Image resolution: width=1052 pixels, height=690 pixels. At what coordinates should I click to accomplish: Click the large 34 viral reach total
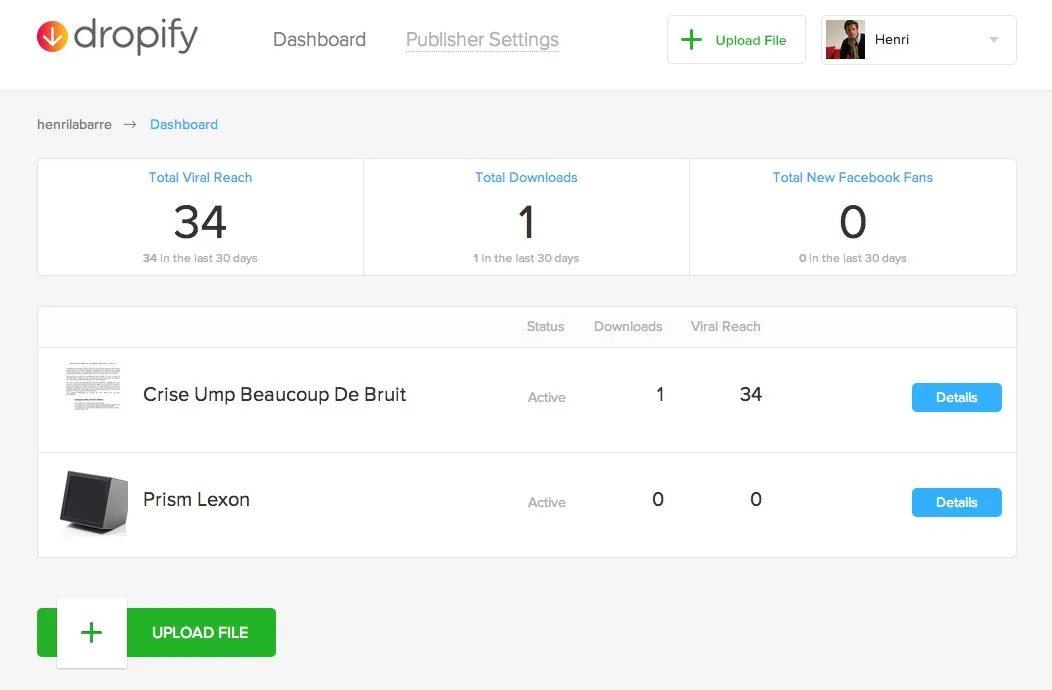(200, 222)
